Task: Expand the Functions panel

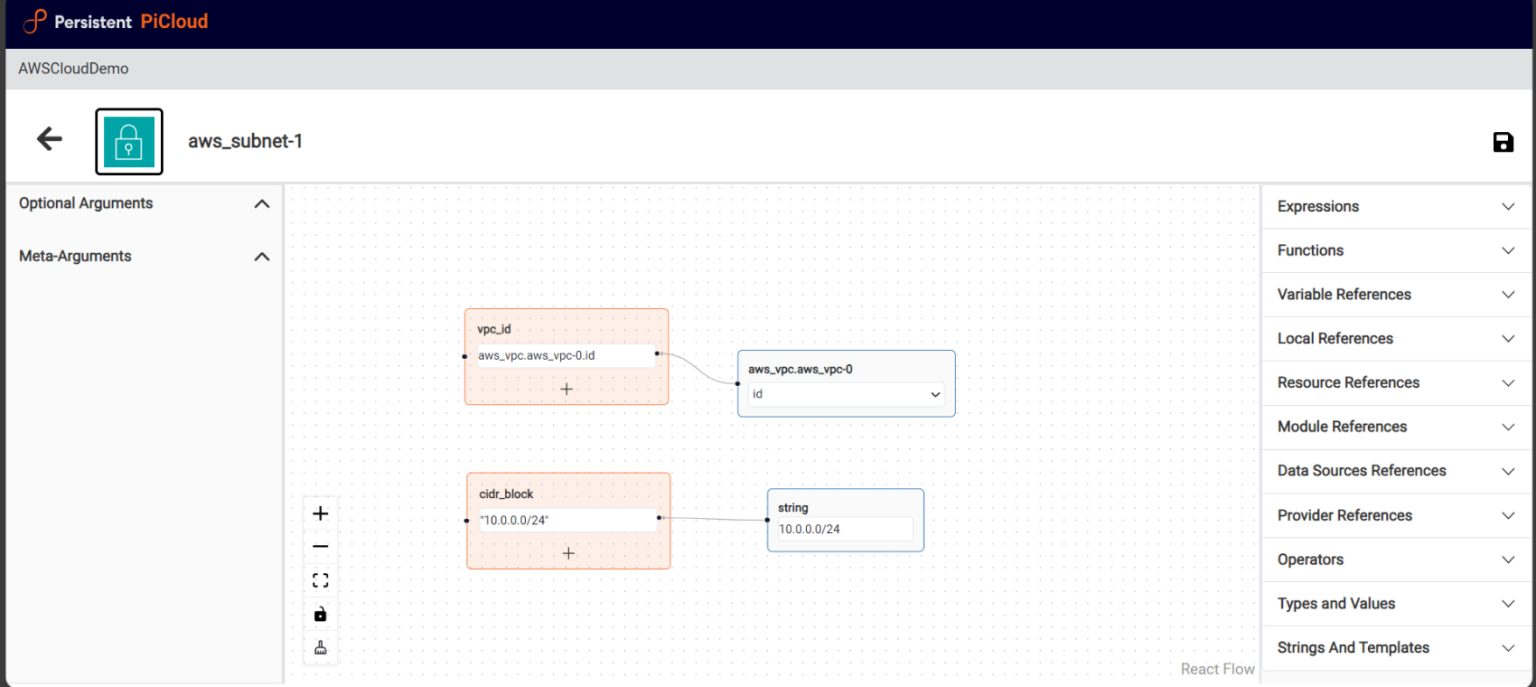Action: click(x=1395, y=250)
